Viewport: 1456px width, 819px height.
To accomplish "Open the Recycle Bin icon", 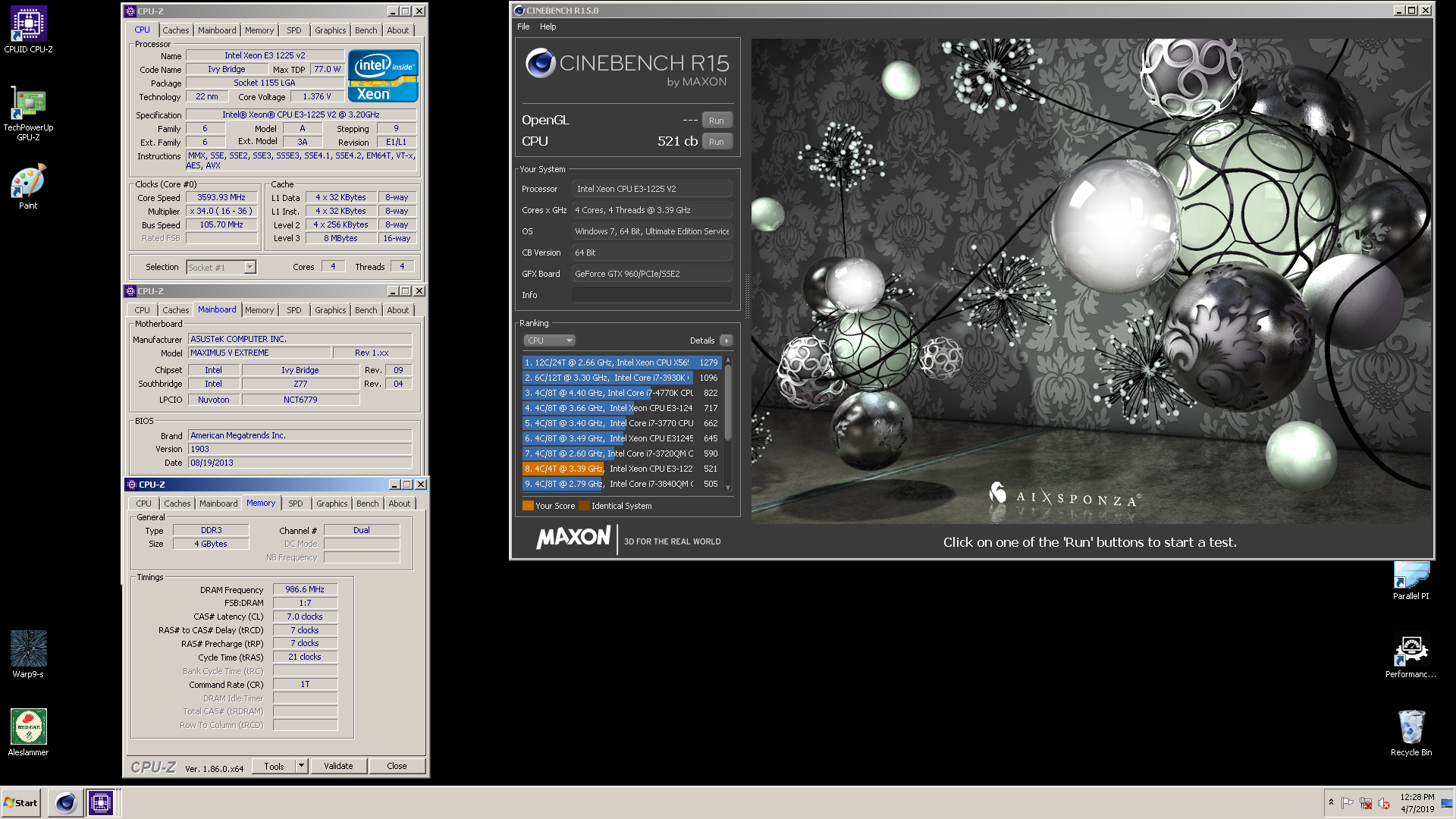I will click(1410, 733).
